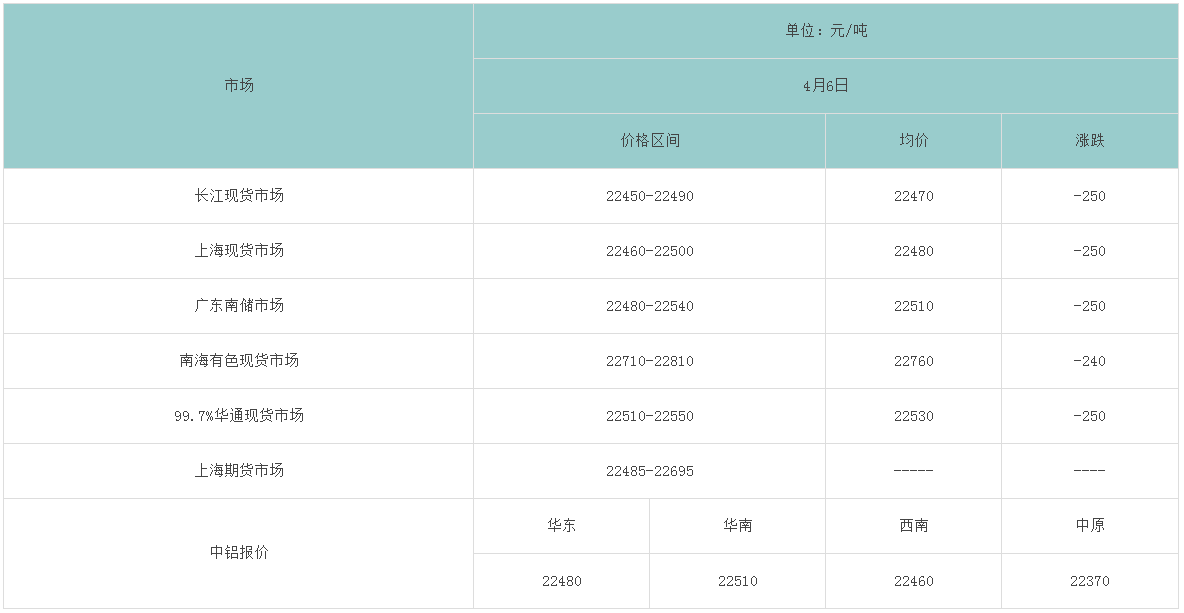The height and width of the screenshot is (613, 1184).
Task: Click the 广东南储市场 row label
Action: (x=239, y=306)
